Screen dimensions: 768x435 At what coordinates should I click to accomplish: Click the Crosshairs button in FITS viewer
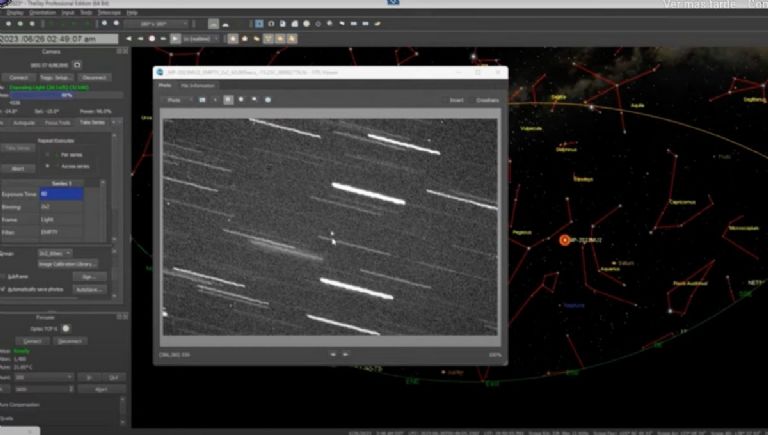click(486, 100)
